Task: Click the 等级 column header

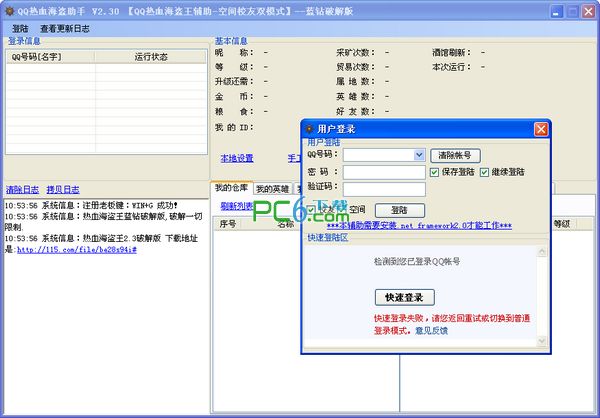Action: (562, 224)
